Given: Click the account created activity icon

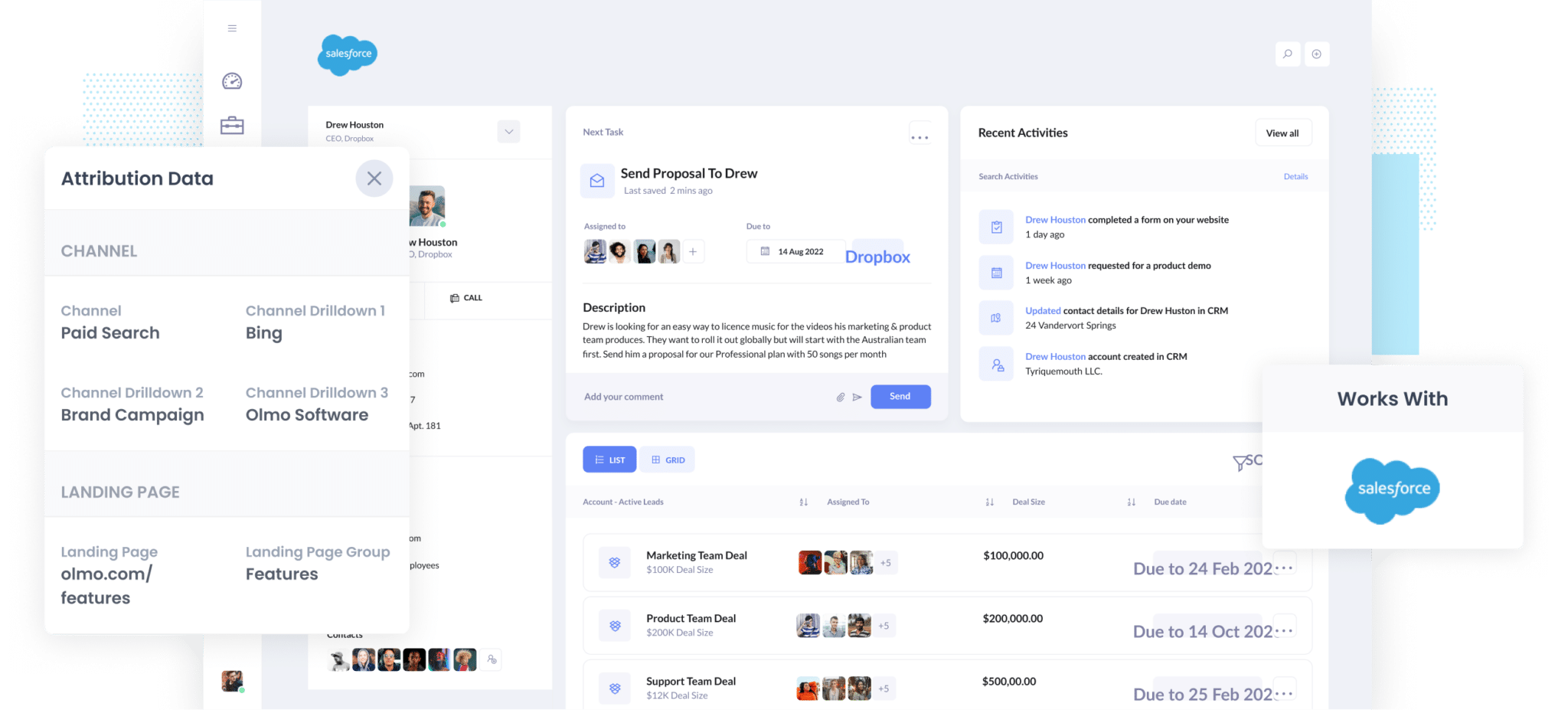Looking at the screenshot, I should click(996, 364).
